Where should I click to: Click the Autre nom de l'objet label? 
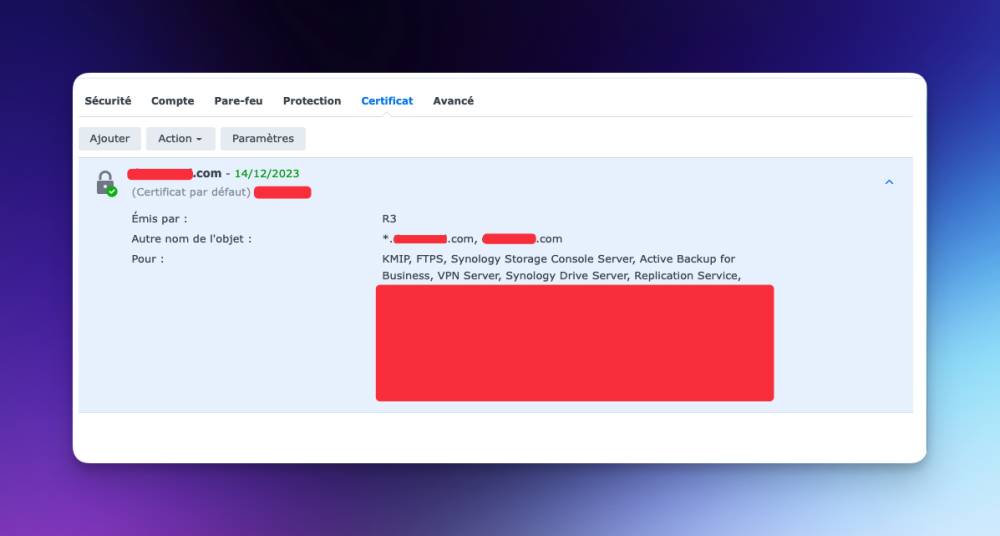tap(191, 239)
